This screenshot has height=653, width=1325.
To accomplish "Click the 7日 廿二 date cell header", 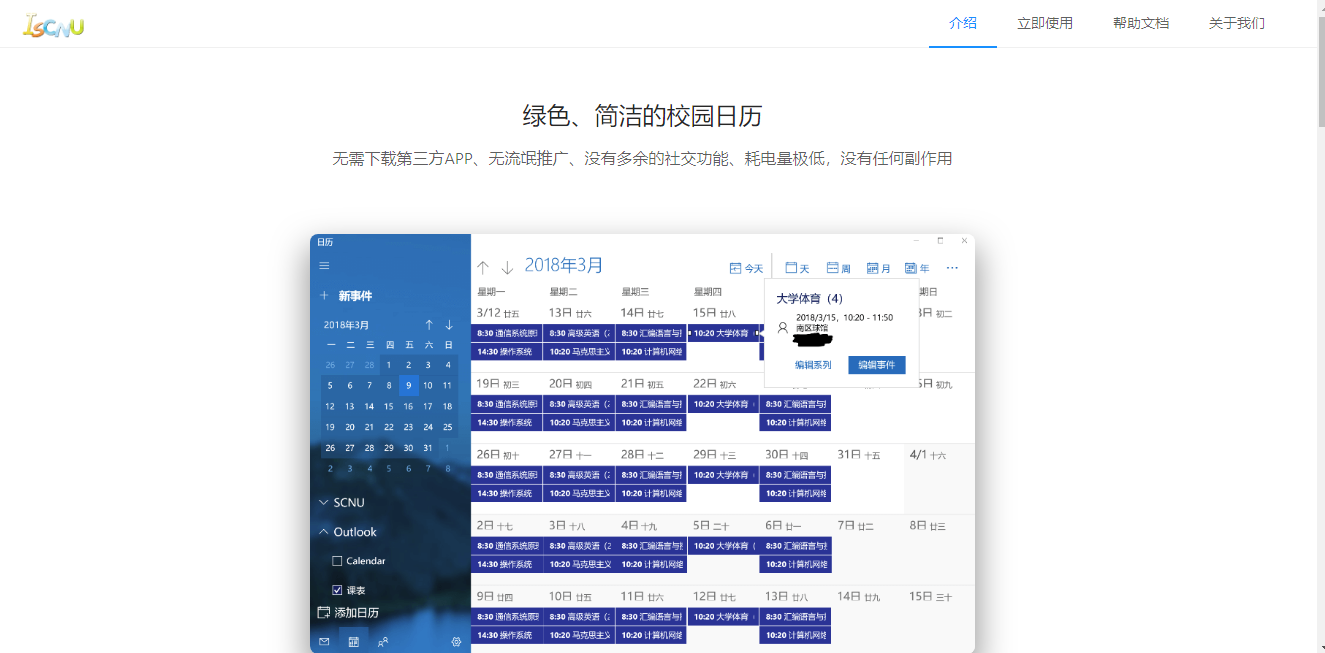I will [856, 525].
